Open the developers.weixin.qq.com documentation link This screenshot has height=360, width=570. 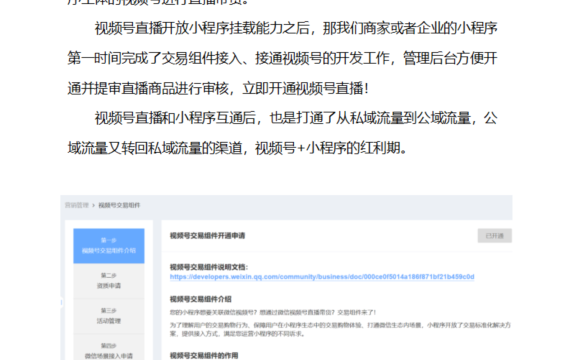coord(322,277)
